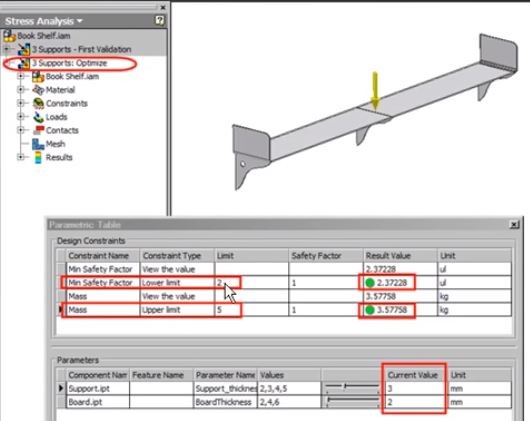Click the Loads node icon

(x=38, y=117)
